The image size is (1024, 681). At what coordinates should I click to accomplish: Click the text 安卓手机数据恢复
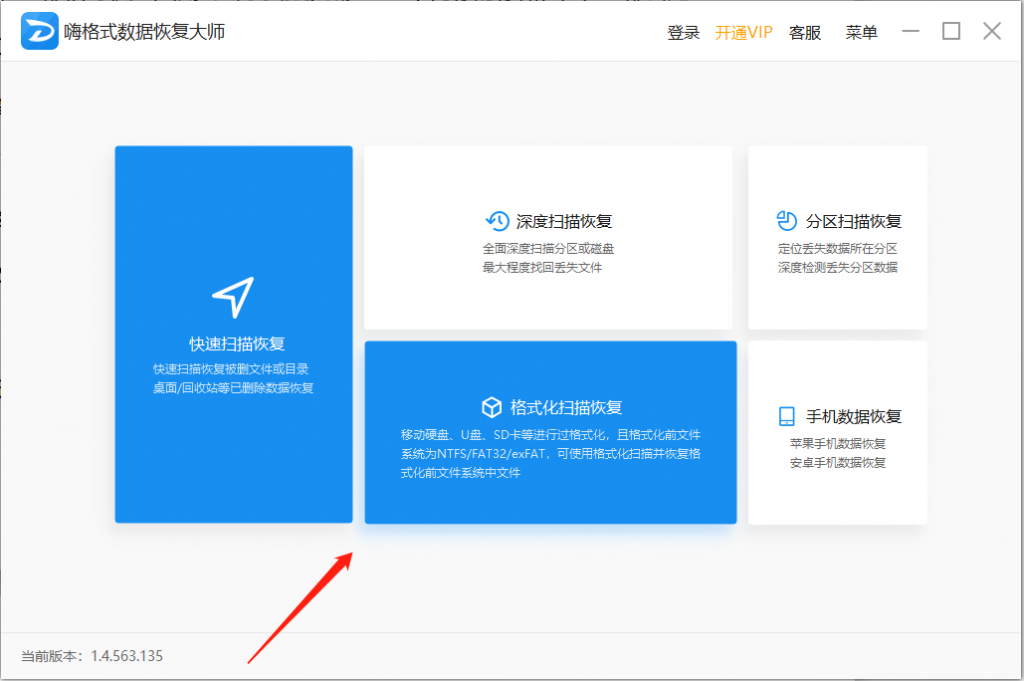pyautogui.click(x=837, y=463)
